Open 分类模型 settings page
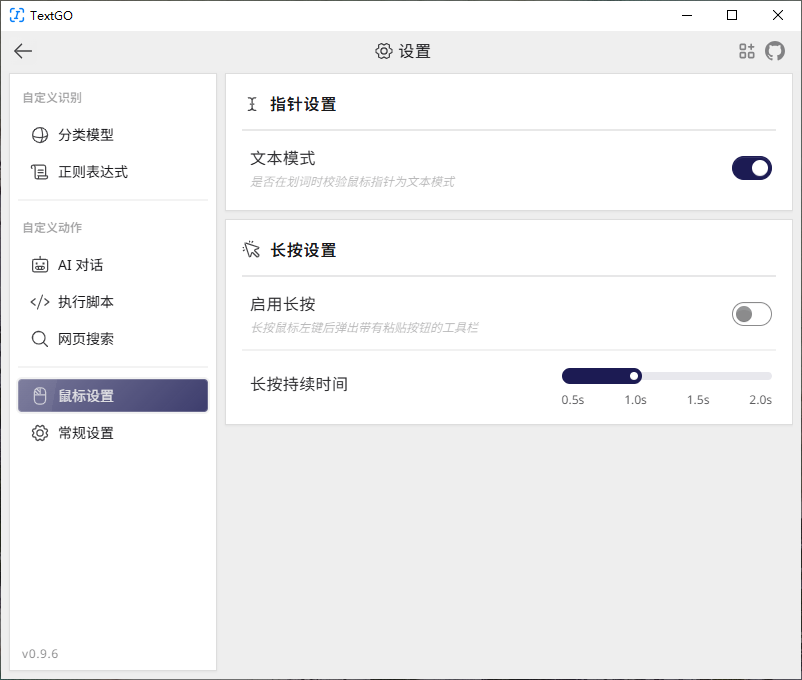802x680 pixels. click(86, 135)
